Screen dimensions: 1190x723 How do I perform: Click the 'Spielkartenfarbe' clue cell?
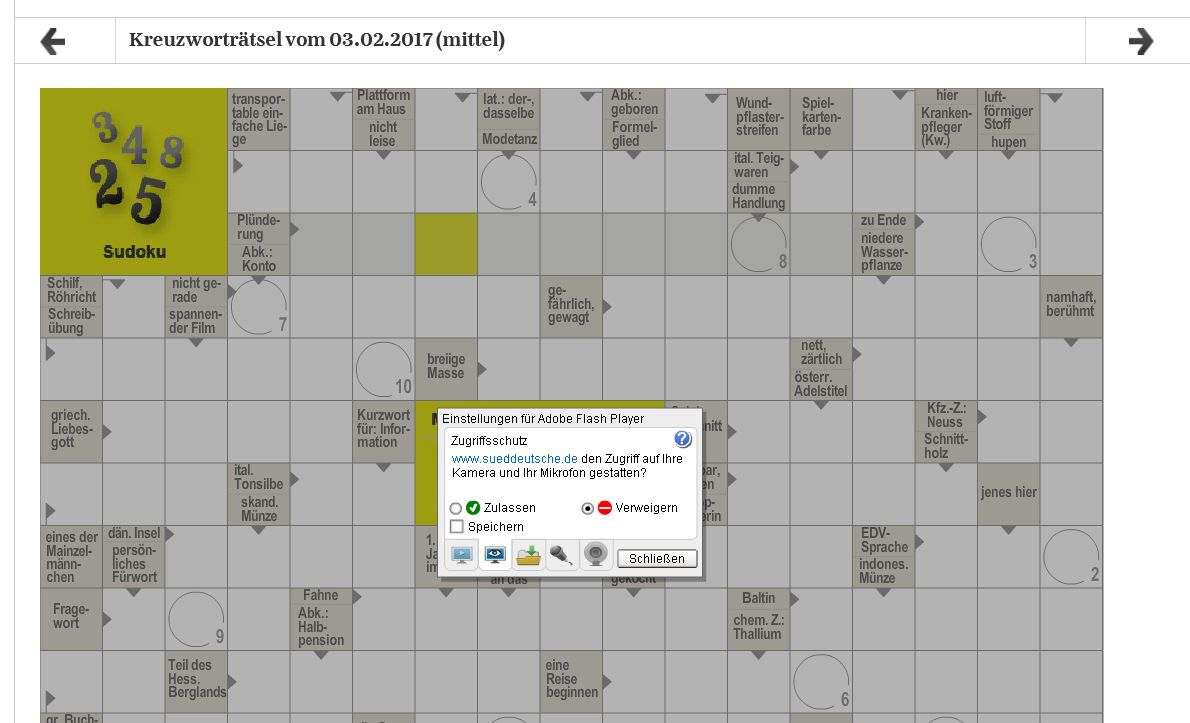(821, 119)
